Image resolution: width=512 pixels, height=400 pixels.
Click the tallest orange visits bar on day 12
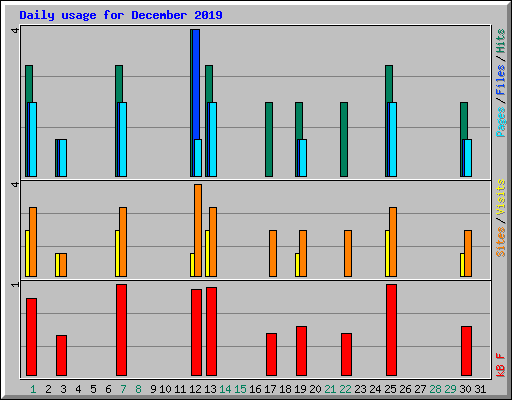198,230
